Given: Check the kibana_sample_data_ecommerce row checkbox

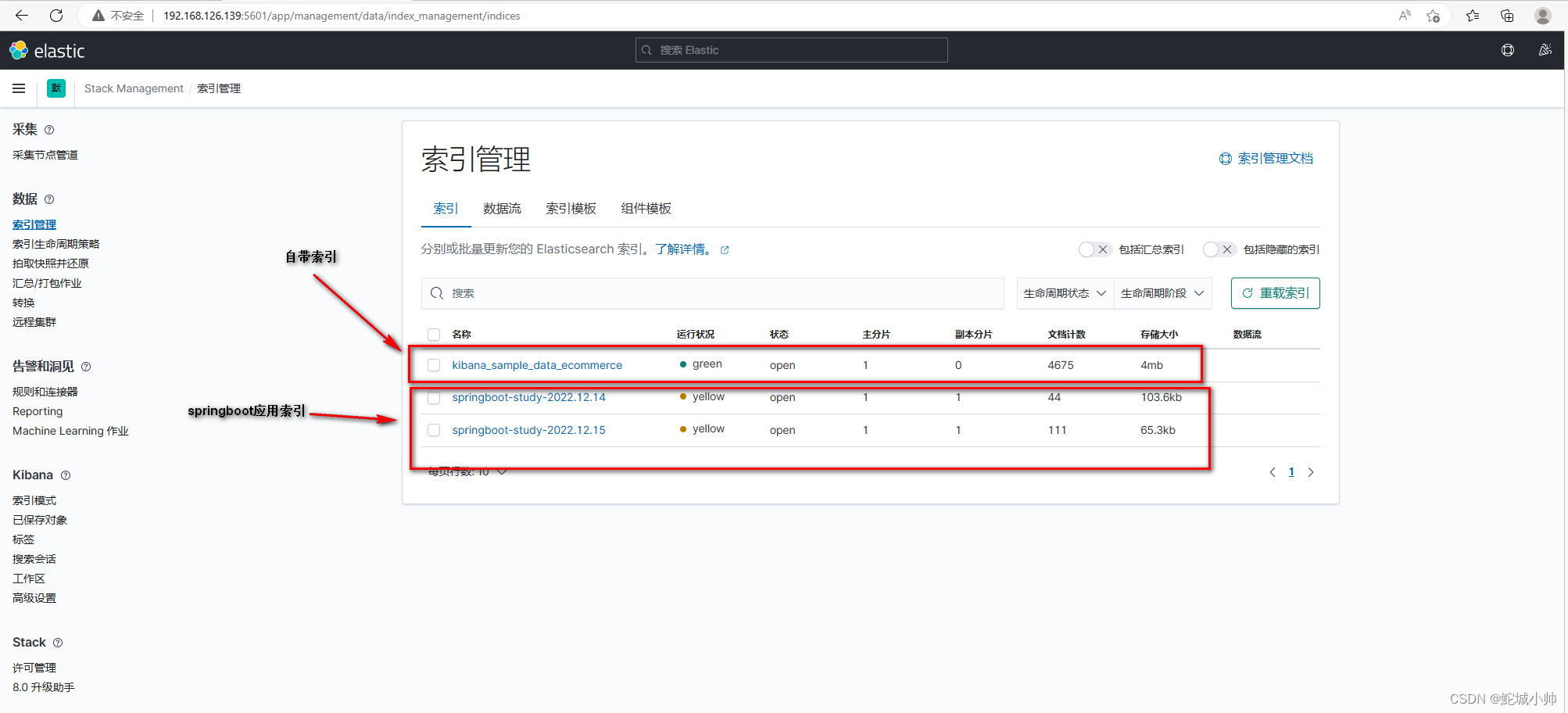Looking at the screenshot, I should point(434,365).
